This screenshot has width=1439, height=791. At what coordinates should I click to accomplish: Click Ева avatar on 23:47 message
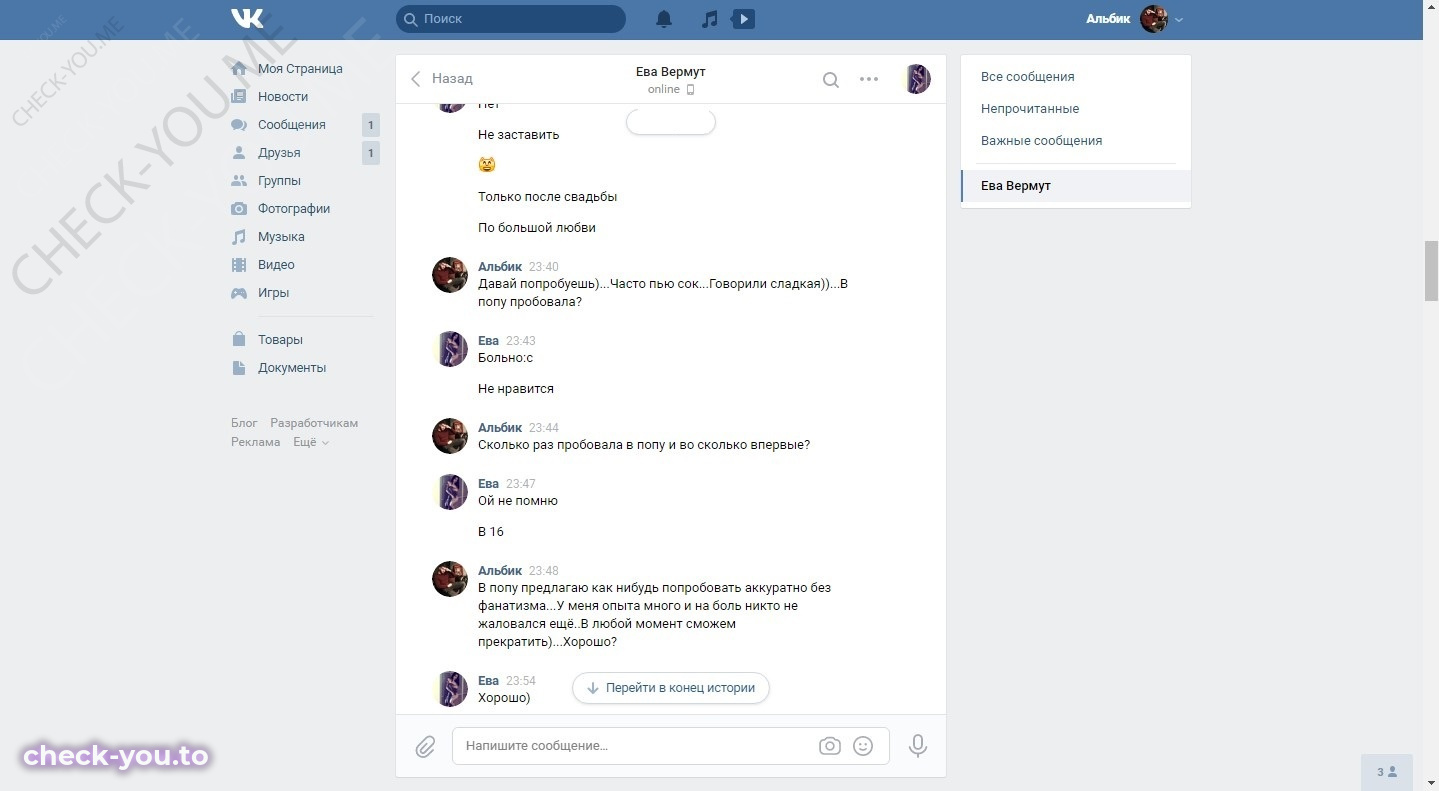tap(450, 492)
